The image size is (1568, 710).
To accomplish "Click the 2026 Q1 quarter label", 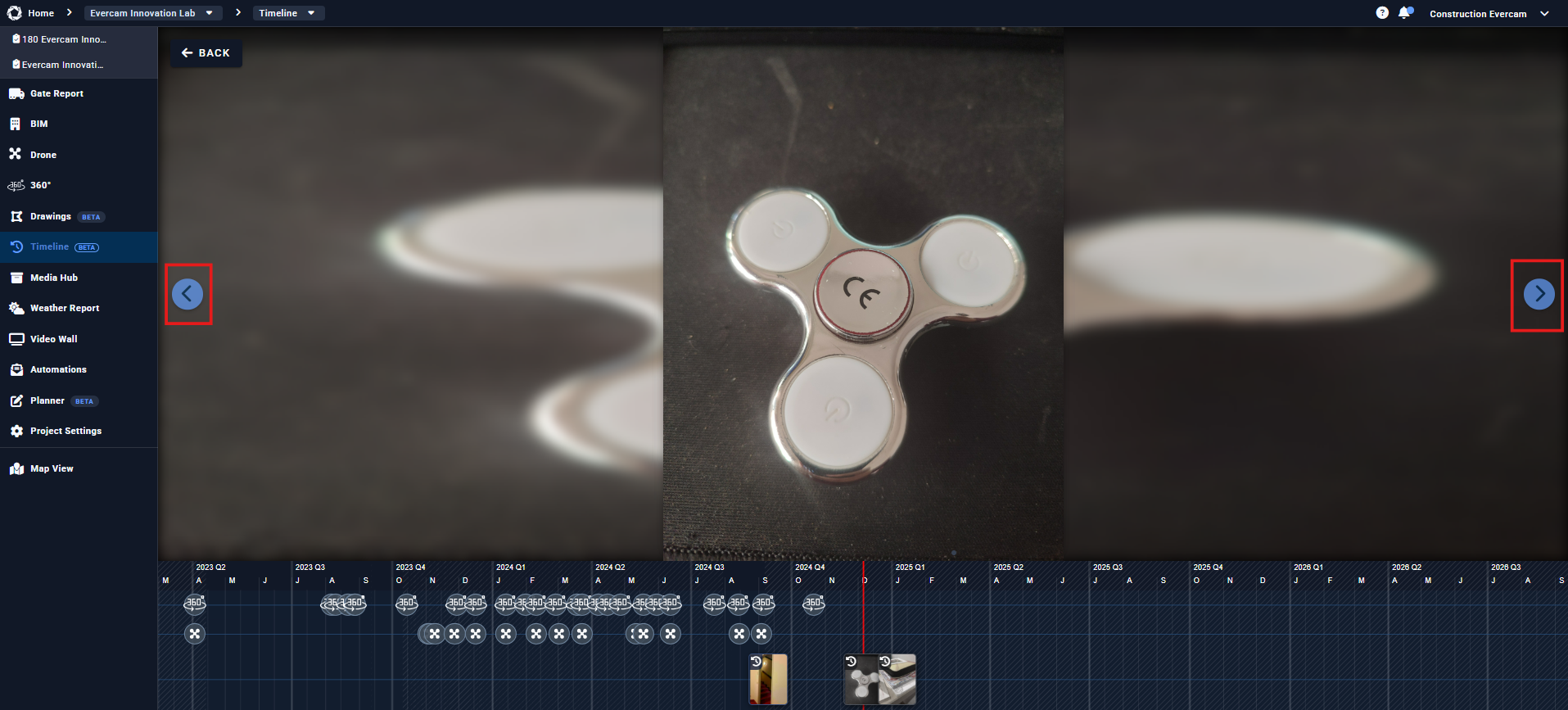I will pyautogui.click(x=1308, y=567).
